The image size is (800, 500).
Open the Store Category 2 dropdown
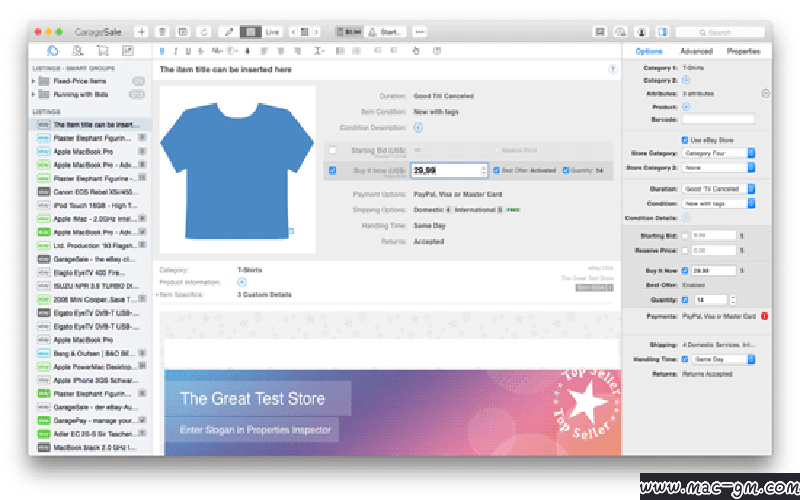pyautogui.click(x=718, y=167)
